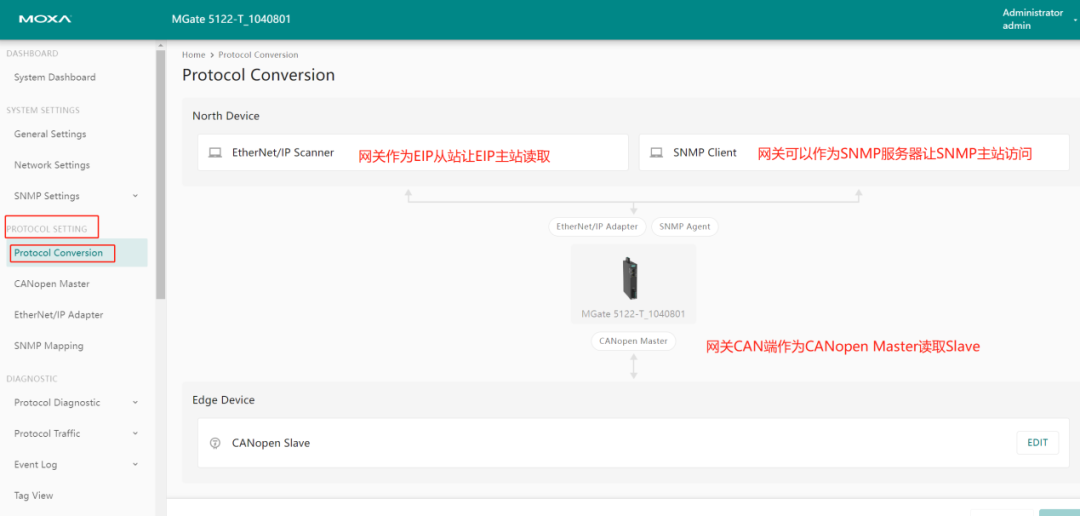
Task: Open Tag View page
Action: tap(34, 495)
